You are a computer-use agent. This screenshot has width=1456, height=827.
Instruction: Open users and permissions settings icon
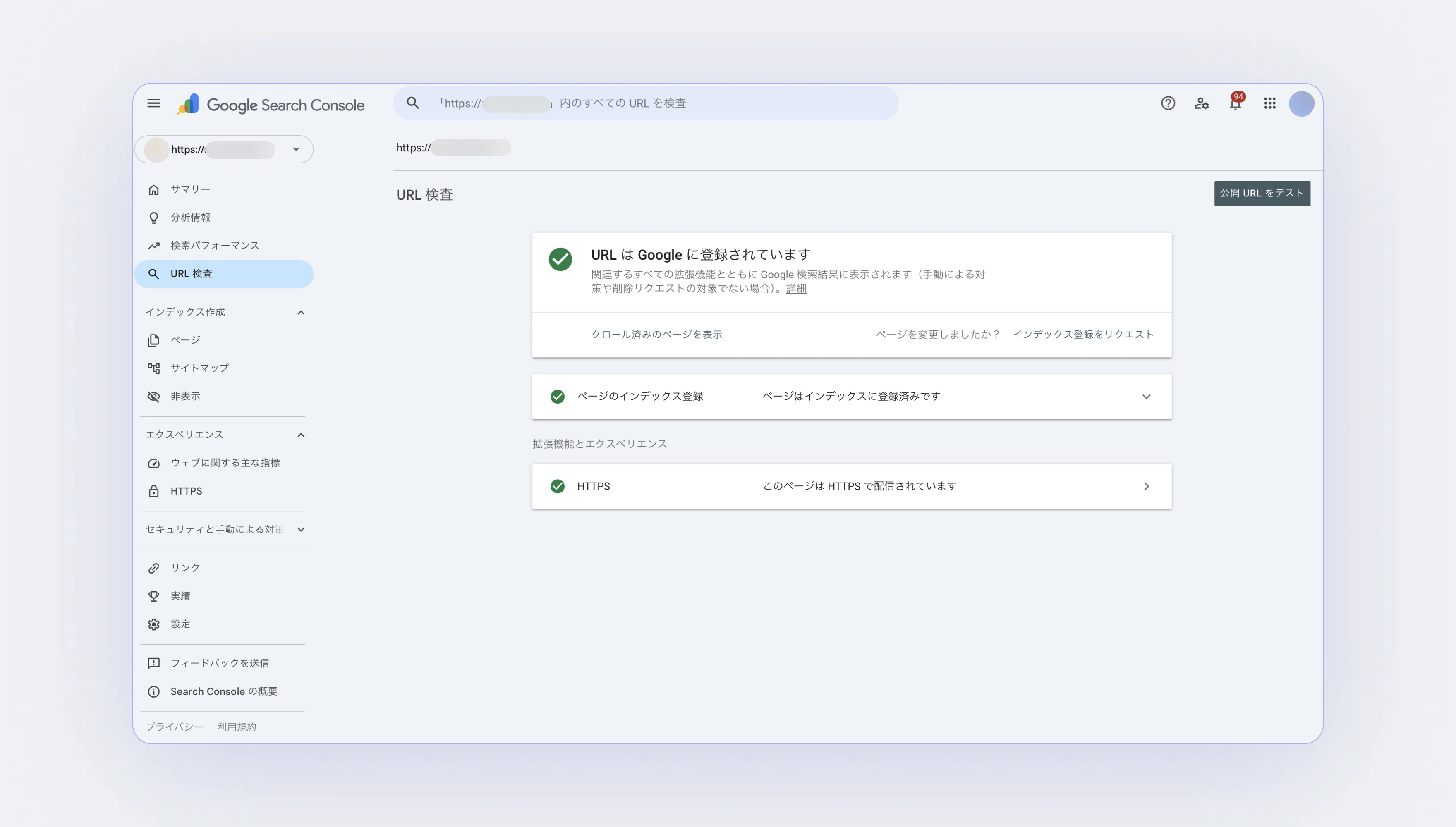[1202, 103]
